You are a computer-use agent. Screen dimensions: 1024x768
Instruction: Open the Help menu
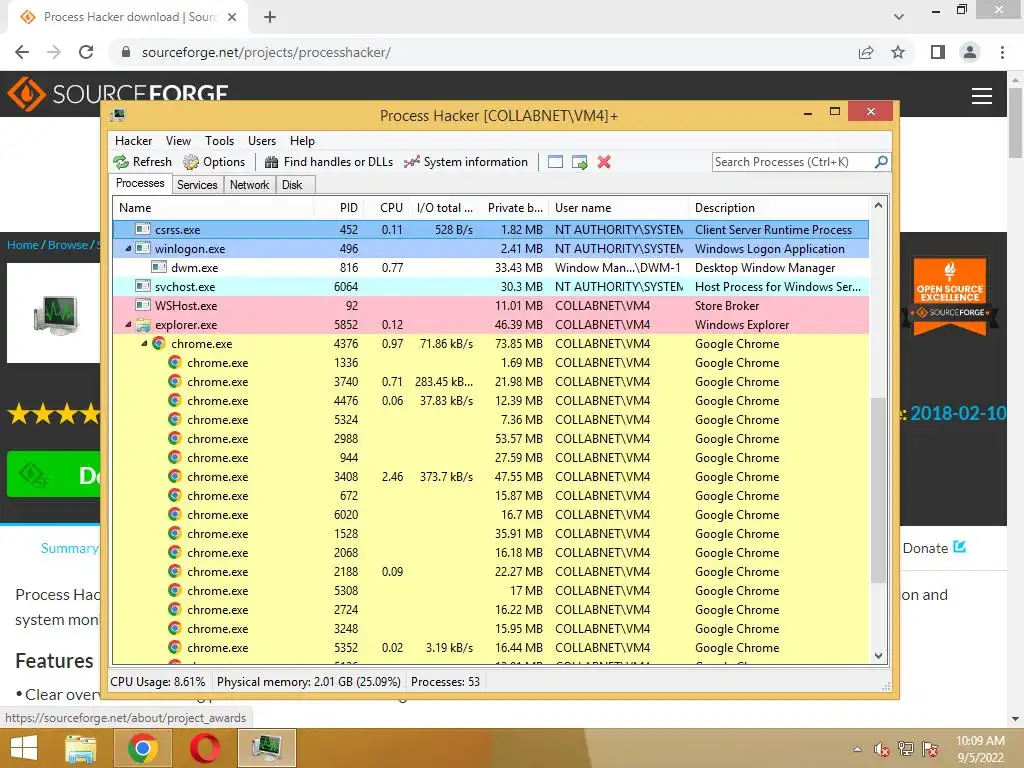302,140
